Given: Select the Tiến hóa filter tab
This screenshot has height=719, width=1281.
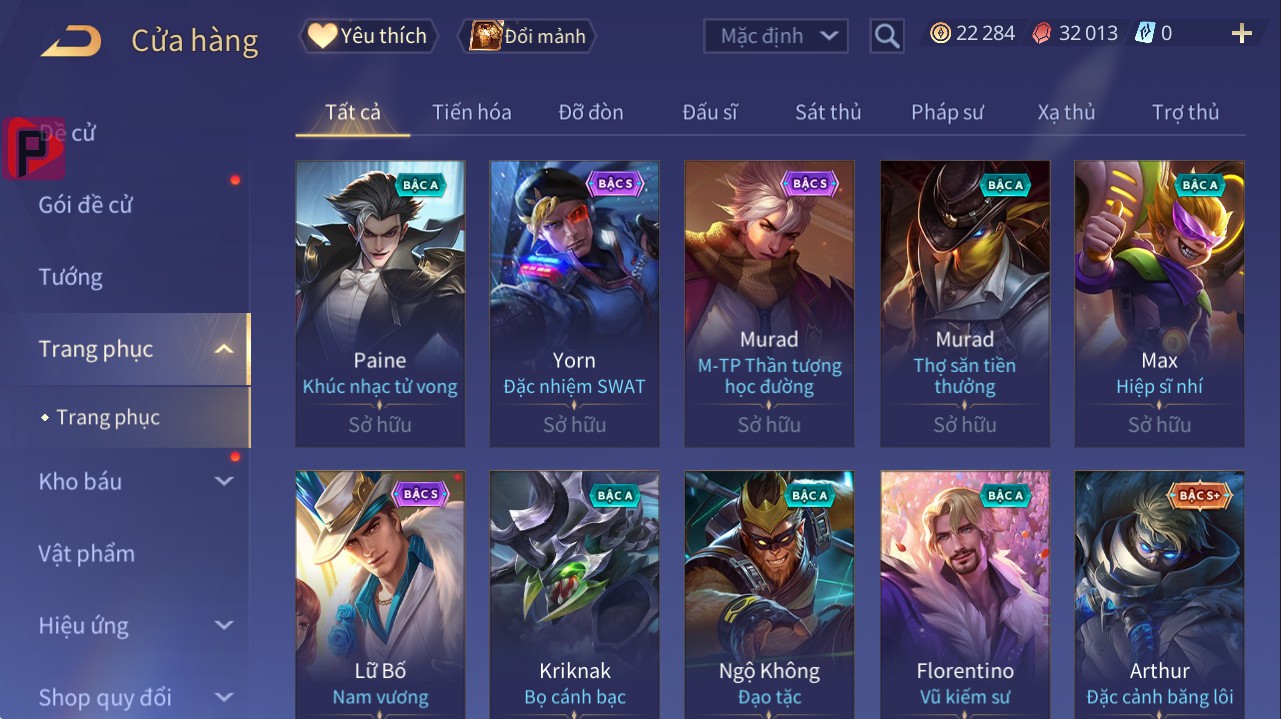Looking at the screenshot, I should pos(472,112).
